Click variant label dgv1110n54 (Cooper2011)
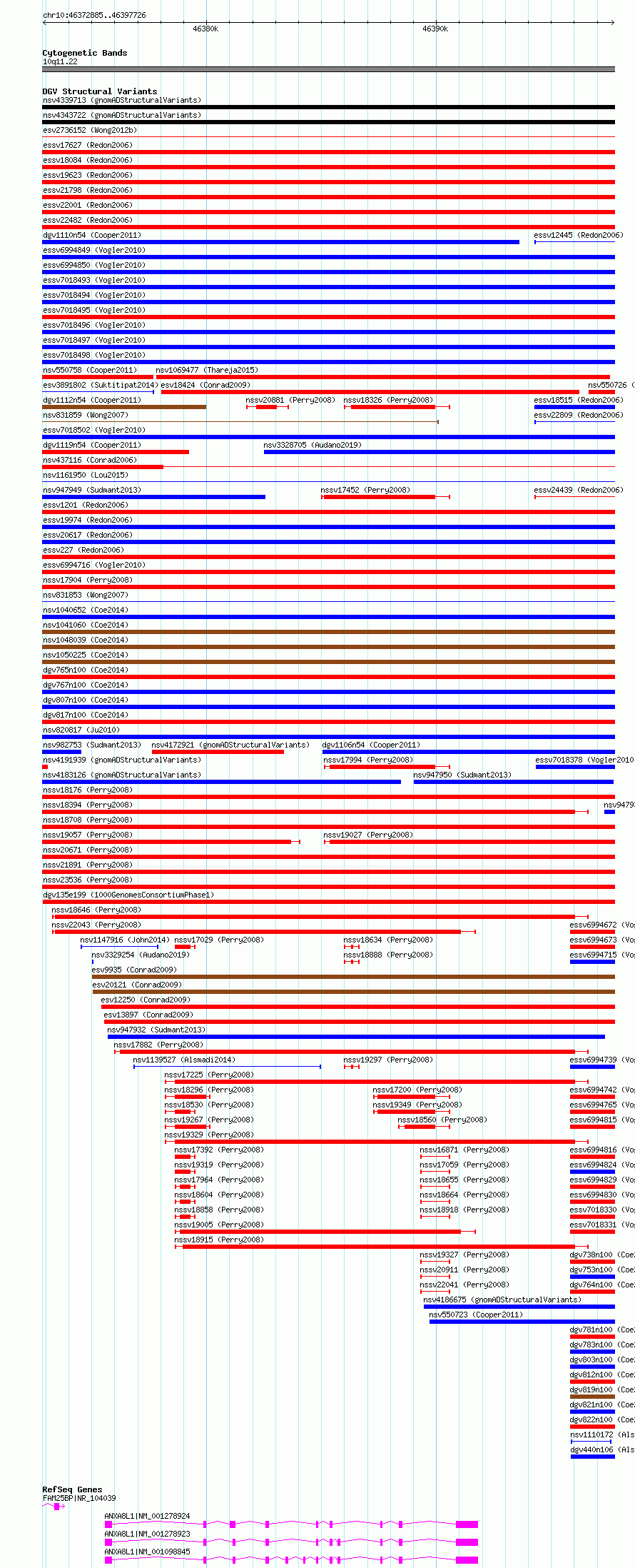The width and height of the screenshot is (635, 1568). point(92,235)
